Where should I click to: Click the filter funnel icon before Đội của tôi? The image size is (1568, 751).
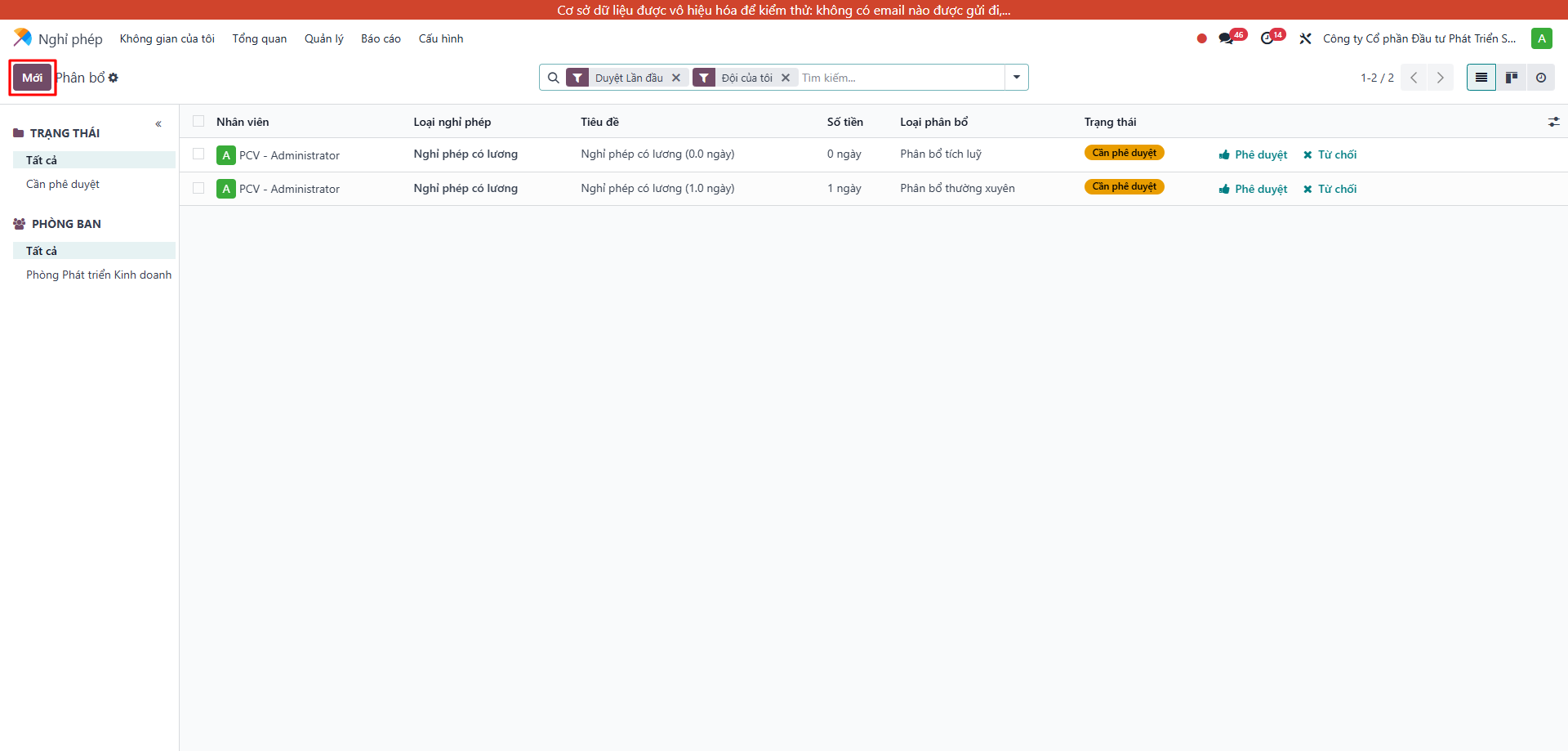[704, 78]
